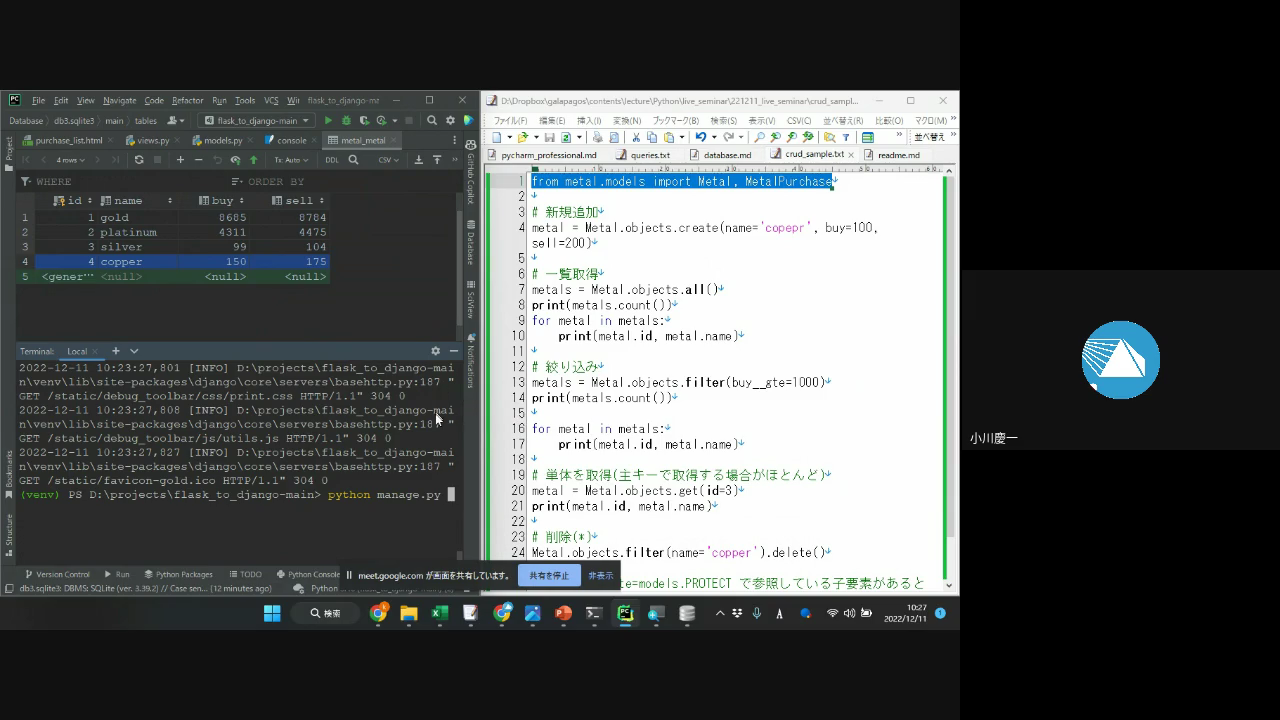Open PyCharm from the Windows taskbar

coord(625,613)
